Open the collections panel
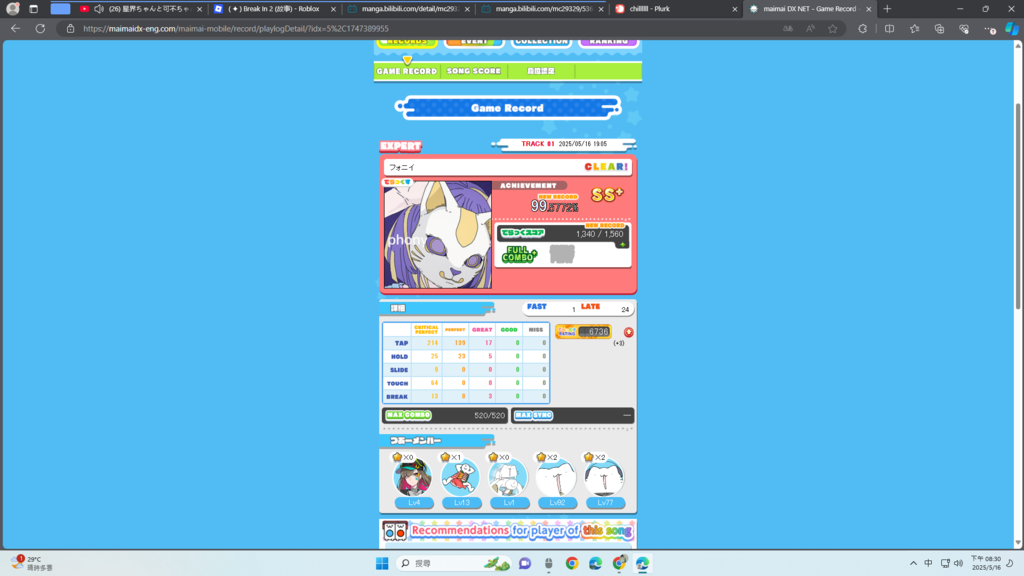This screenshot has height=576, width=1024. pos(939,29)
